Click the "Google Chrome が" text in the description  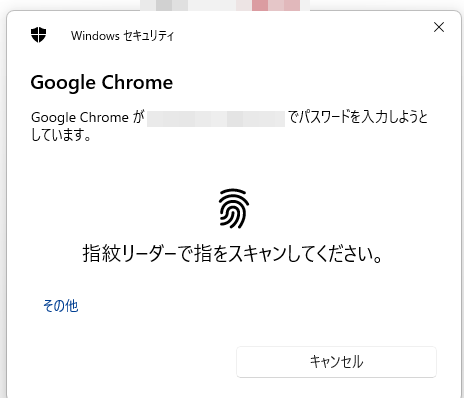(x=88, y=118)
